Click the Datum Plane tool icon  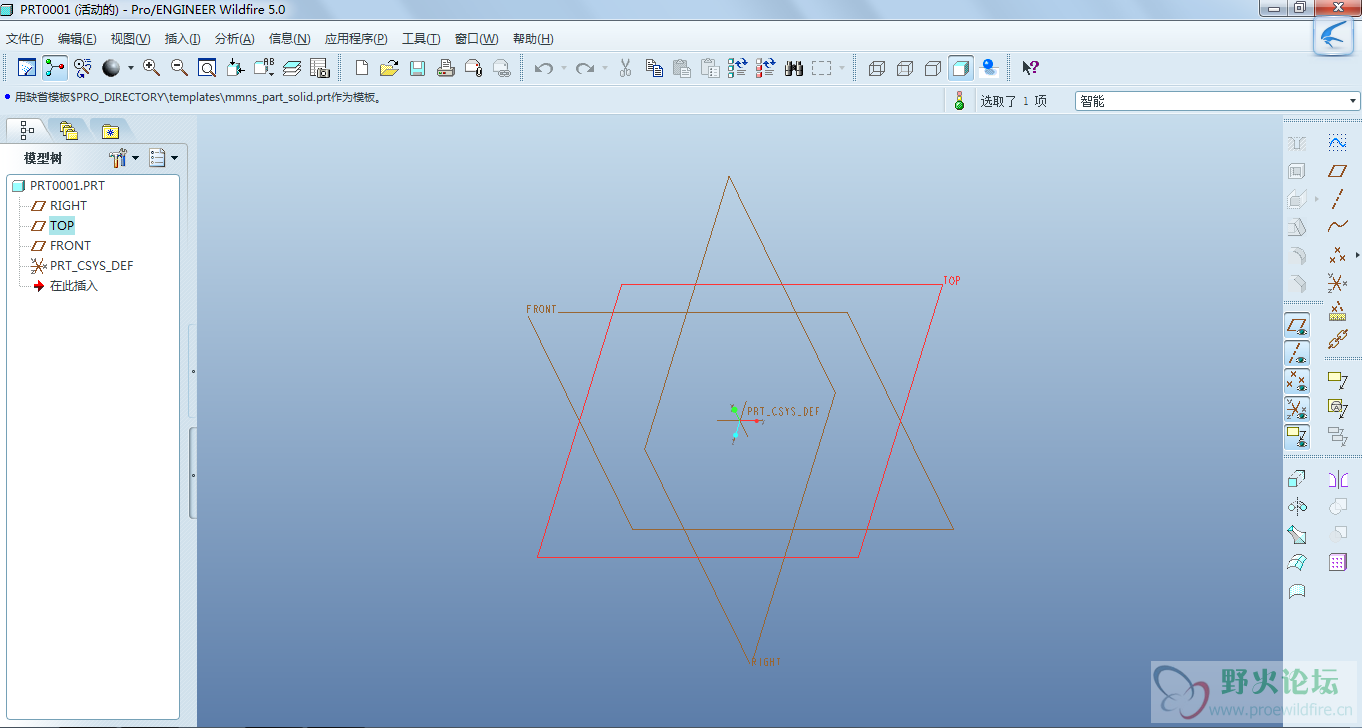1337,171
